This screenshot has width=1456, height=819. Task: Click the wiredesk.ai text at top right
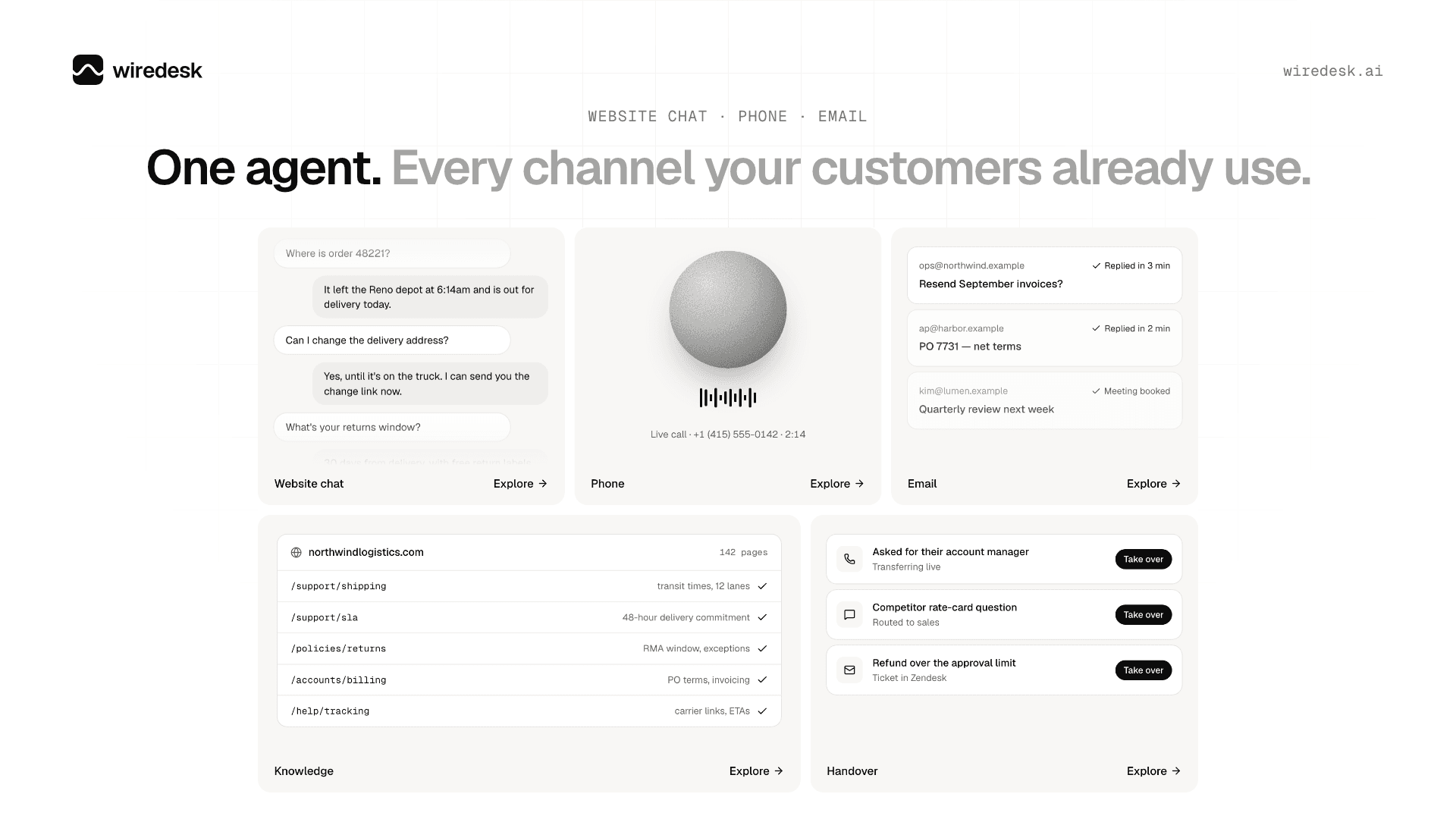pyautogui.click(x=1332, y=71)
